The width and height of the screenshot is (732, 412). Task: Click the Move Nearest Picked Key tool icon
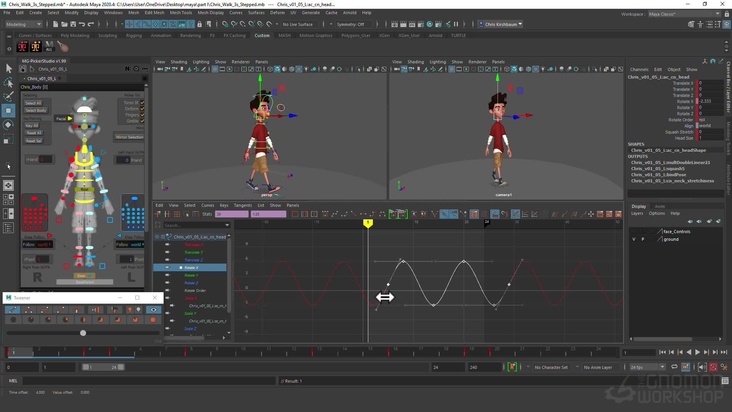(158, 214)
